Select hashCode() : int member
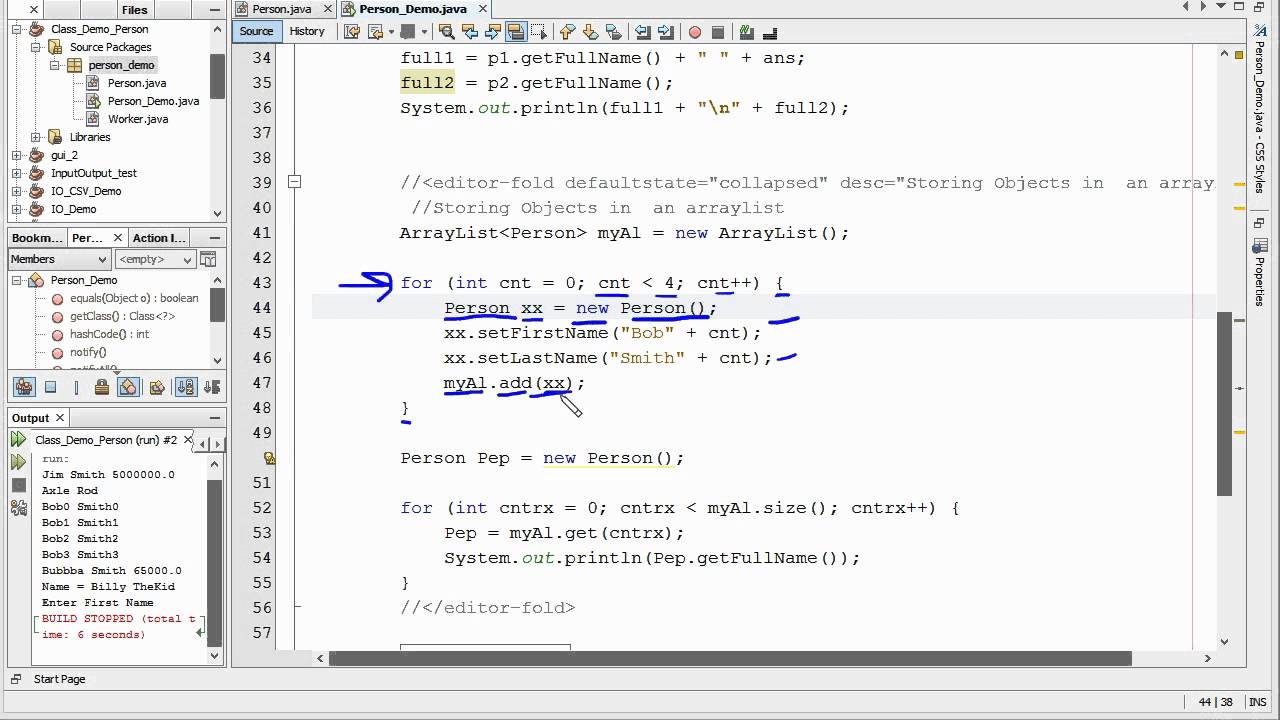 [x=109, y=334]
